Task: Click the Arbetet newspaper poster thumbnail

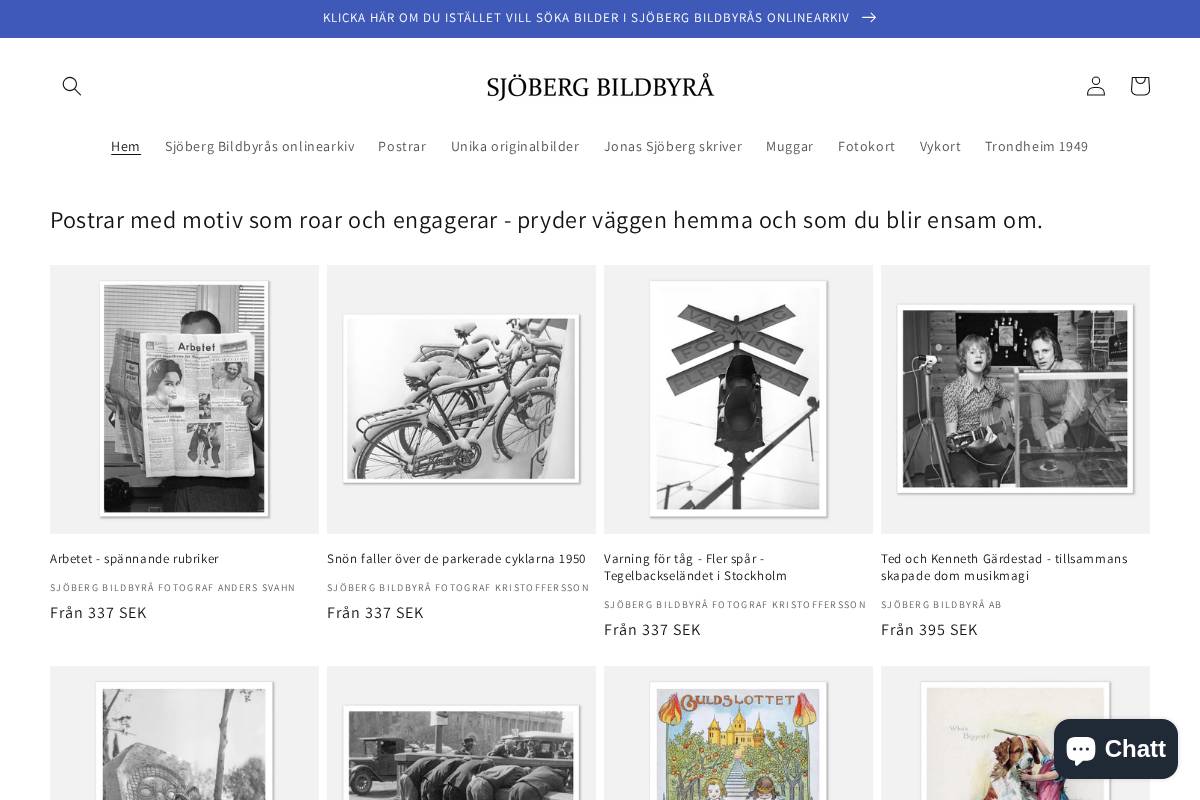Action: pos(184,399)
